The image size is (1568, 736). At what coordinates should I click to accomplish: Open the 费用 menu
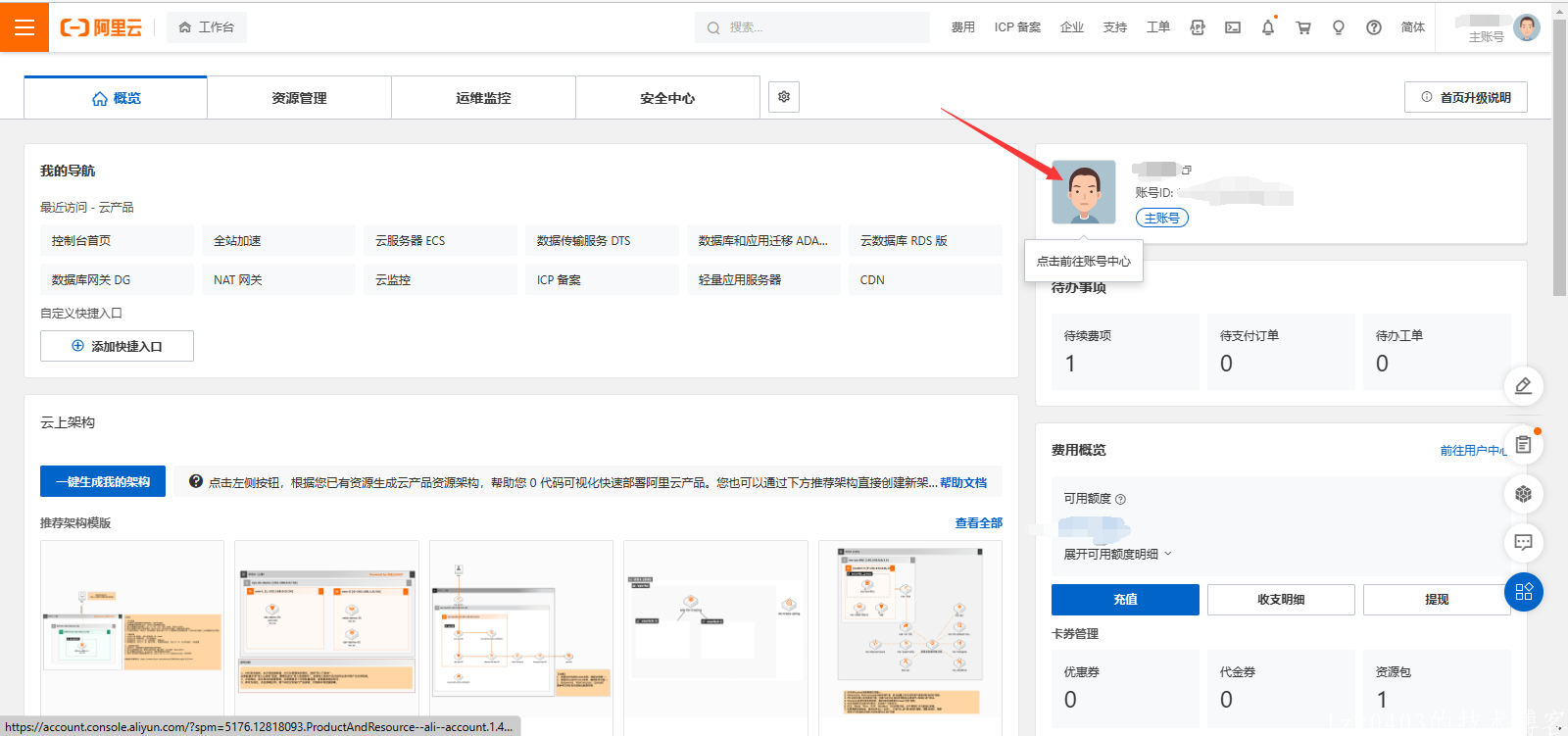coord(962,27)
